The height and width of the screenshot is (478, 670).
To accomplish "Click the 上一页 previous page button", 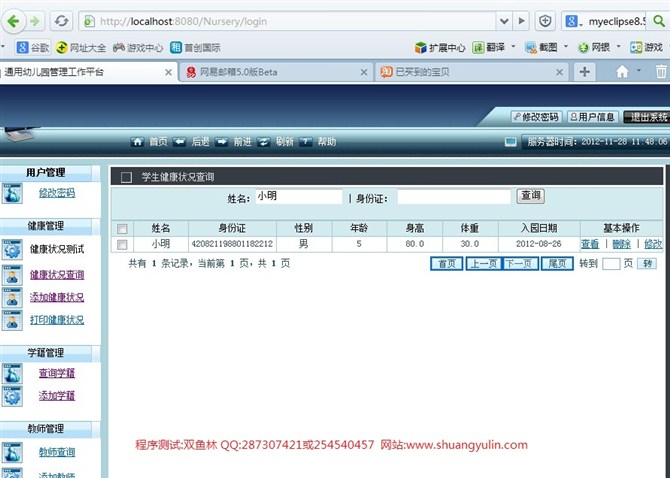I will pos(484,264).
